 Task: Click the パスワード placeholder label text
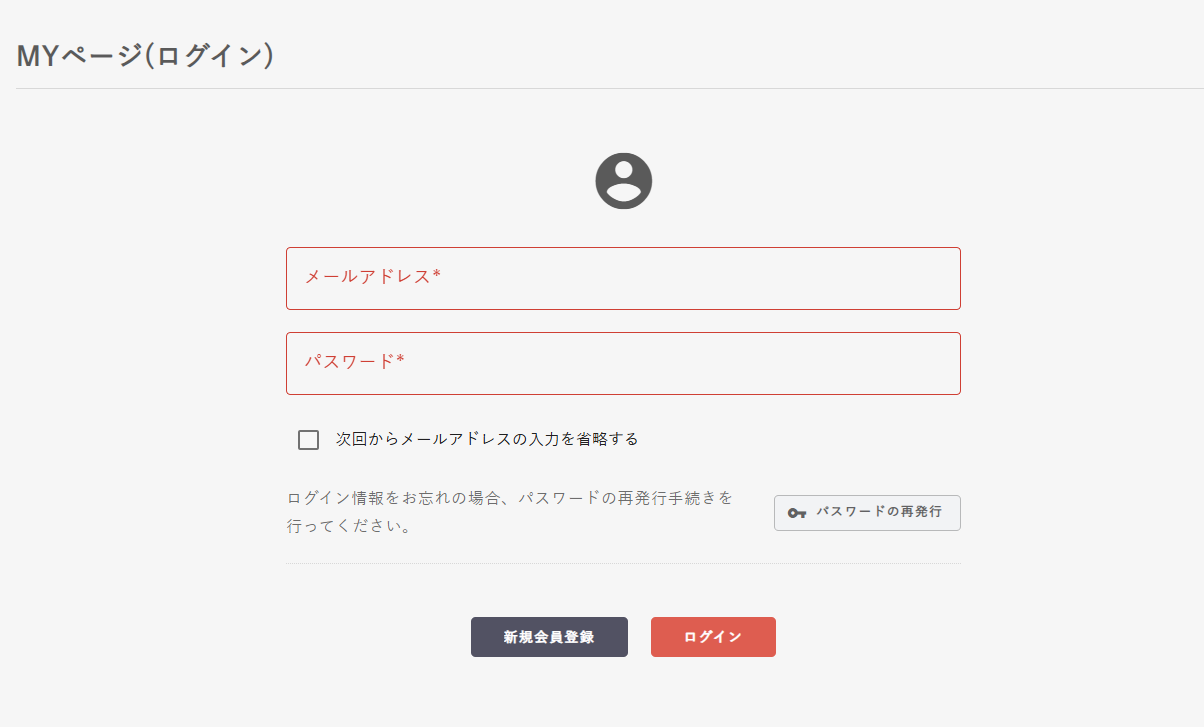click(349, 362)
